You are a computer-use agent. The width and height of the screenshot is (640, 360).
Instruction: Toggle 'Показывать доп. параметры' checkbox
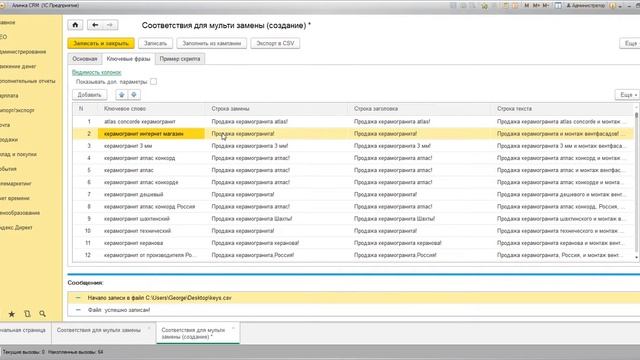tap(153, 82)
